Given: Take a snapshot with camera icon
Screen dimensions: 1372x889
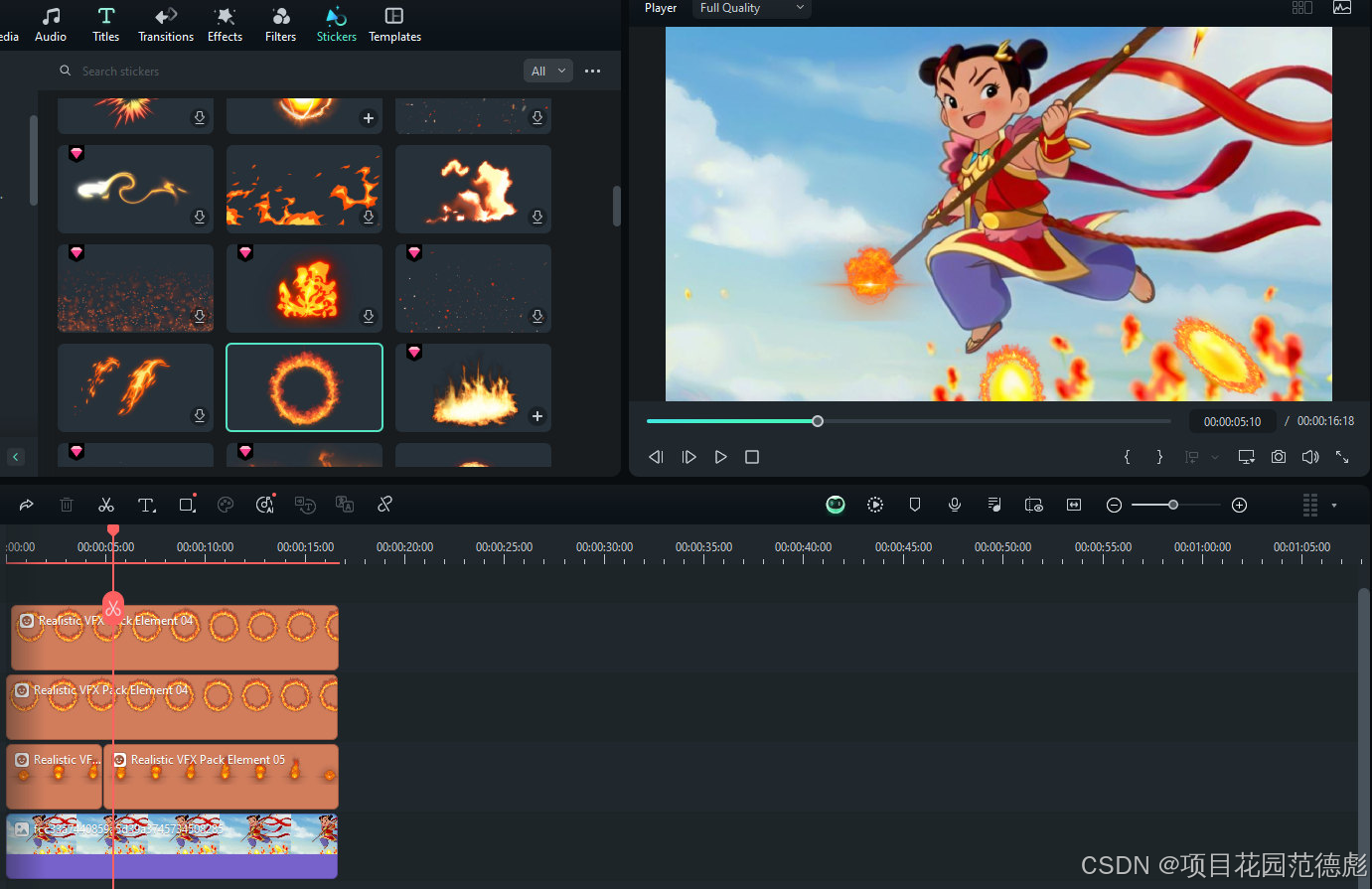Looking at the screenshot, I should coord(1279,457).
